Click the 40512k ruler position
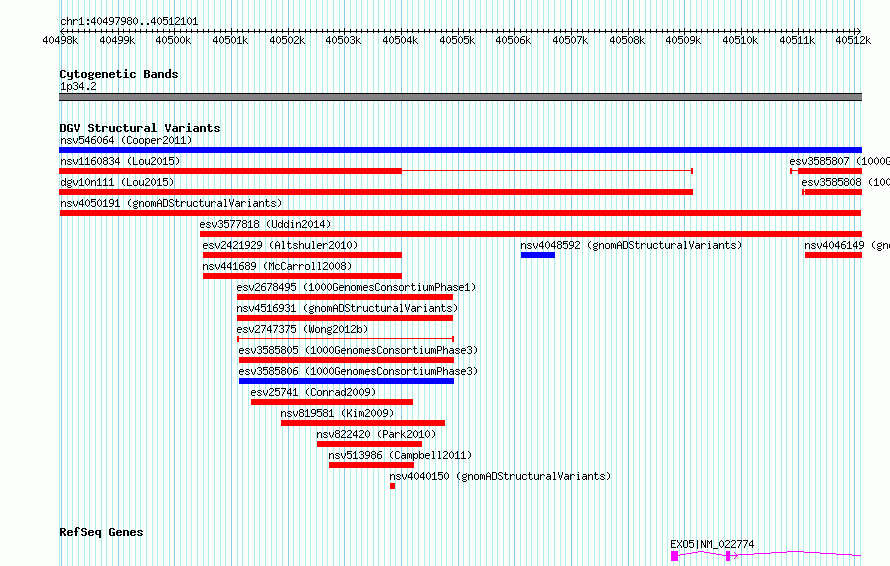890x566 pixels. (853, 40)
